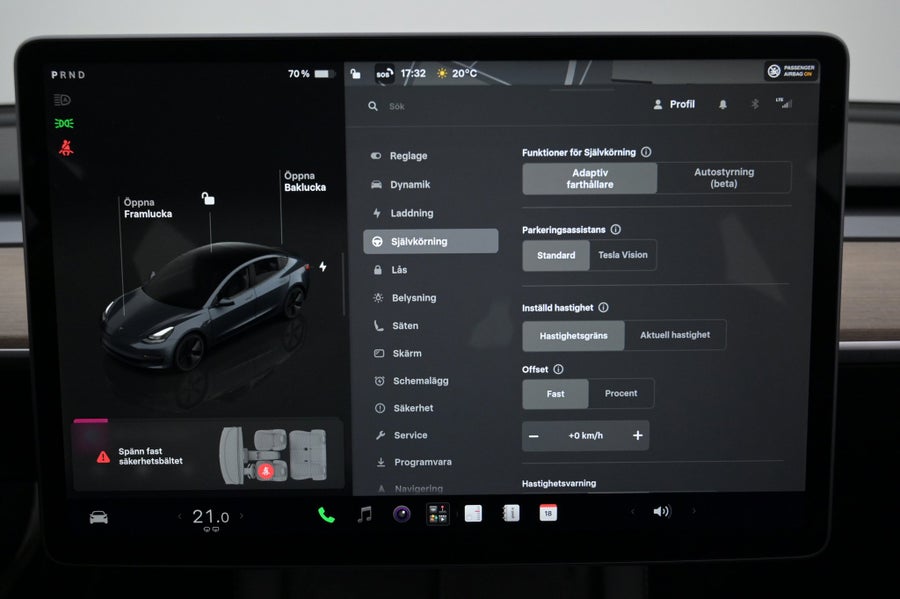Set offset mode to Fast
Image resolution: width=900 pixels, height=599 pixels.
[x=555, y=394]
